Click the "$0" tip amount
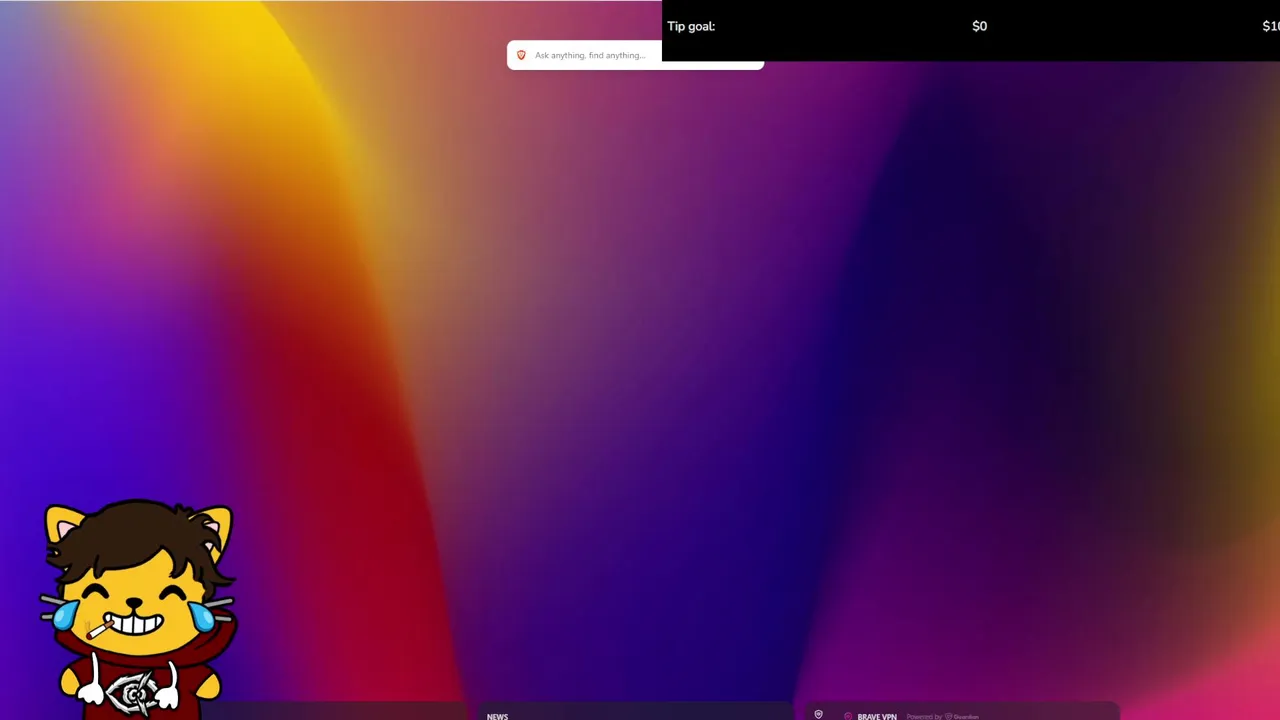Image resolution: width=1280 pixels, height=720 pixels. pos(979,26)
